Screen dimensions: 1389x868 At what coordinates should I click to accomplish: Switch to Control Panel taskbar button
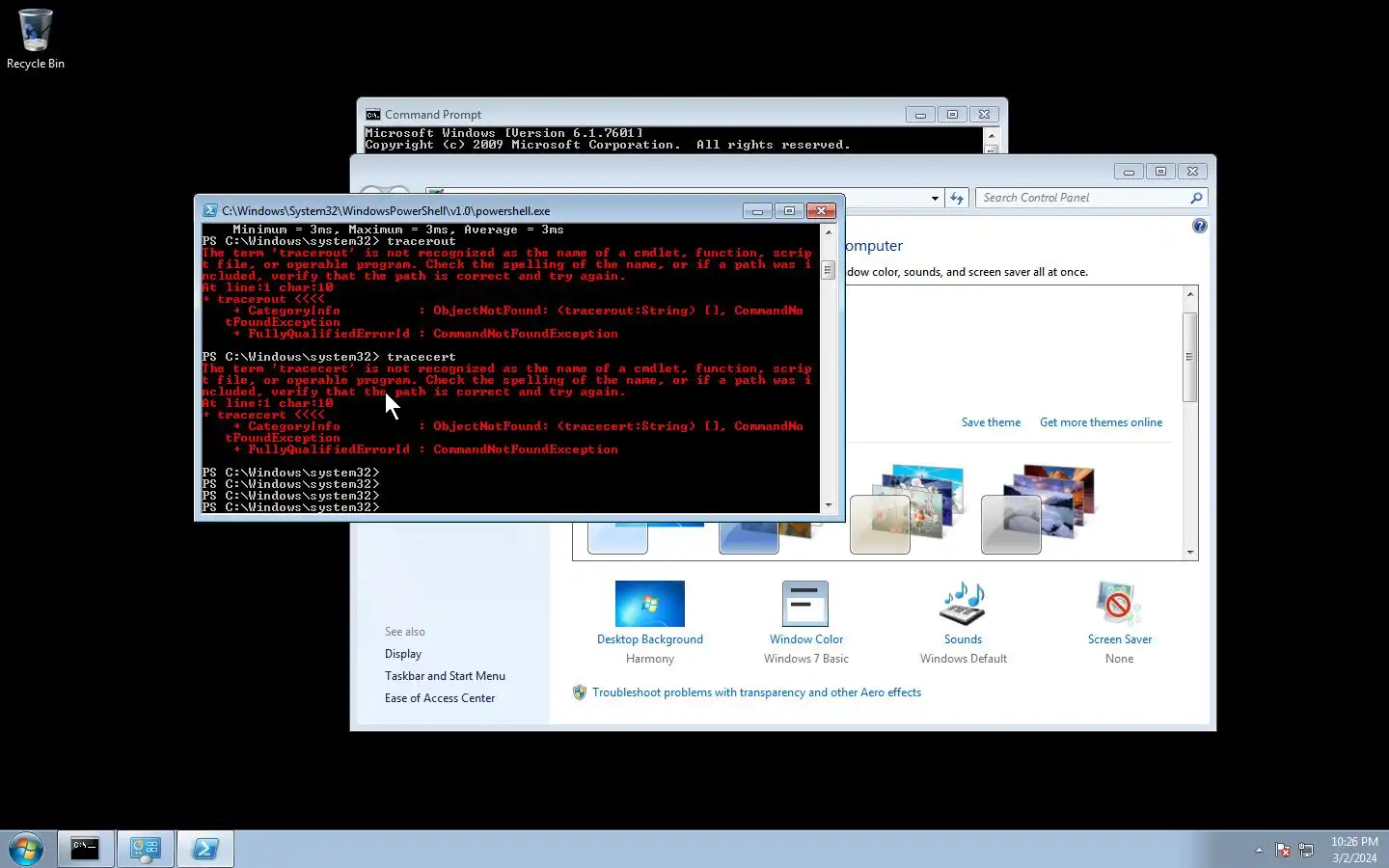(x=146, y=849)
